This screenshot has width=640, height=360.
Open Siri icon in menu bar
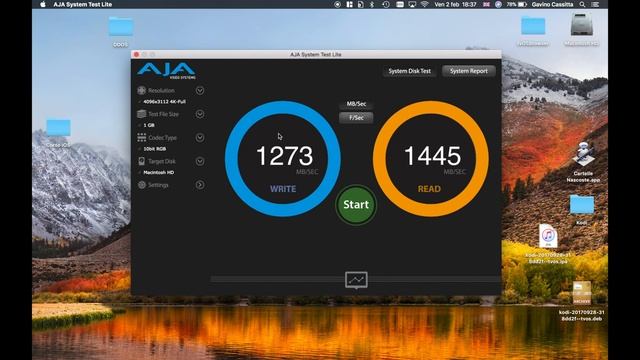click(498, 4)
